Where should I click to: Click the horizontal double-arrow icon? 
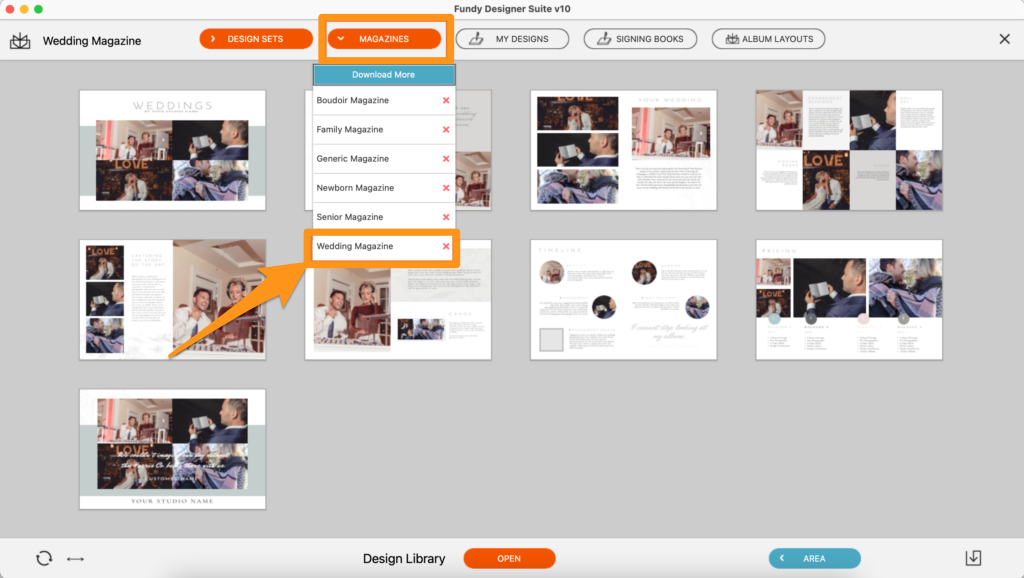pyautogui.click(x=75, y=559)
